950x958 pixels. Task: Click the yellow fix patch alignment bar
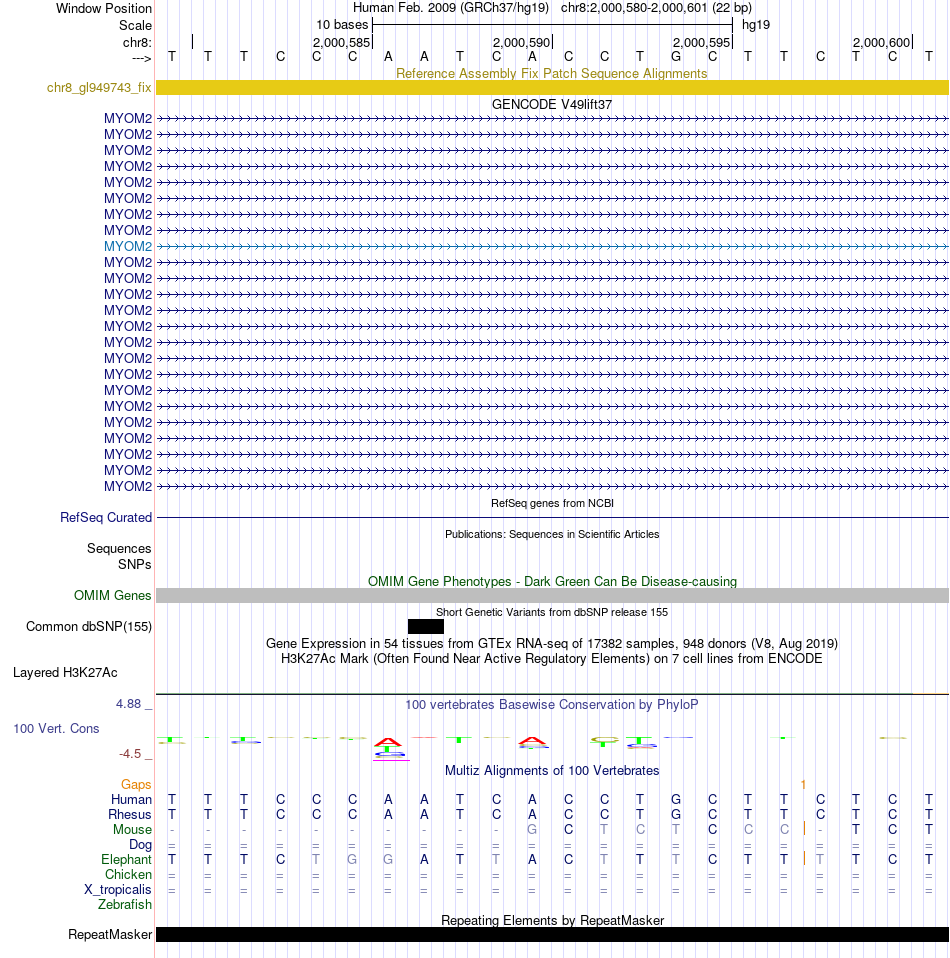[552, 87]
